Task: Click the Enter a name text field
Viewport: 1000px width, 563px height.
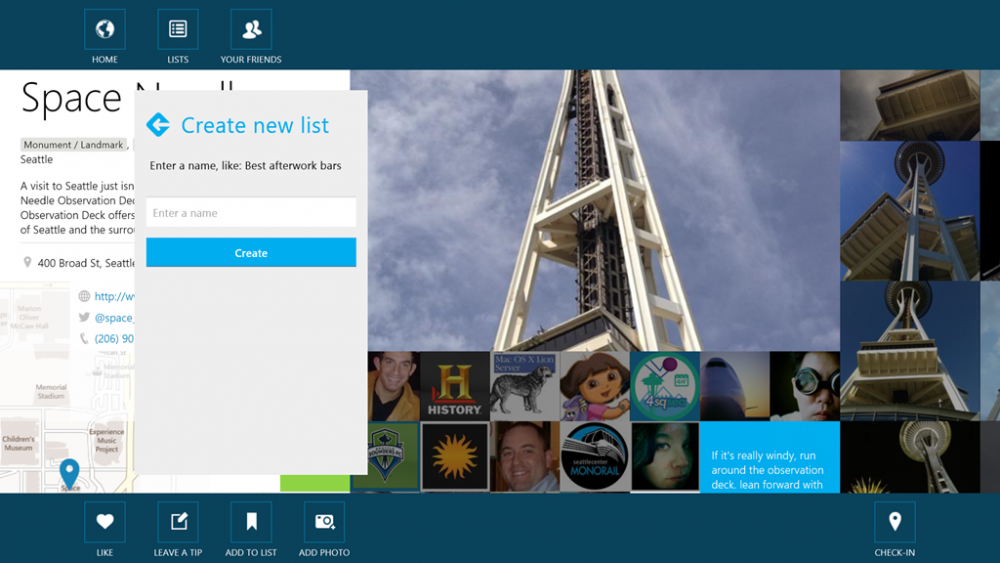Action: [x=251, y=213]
